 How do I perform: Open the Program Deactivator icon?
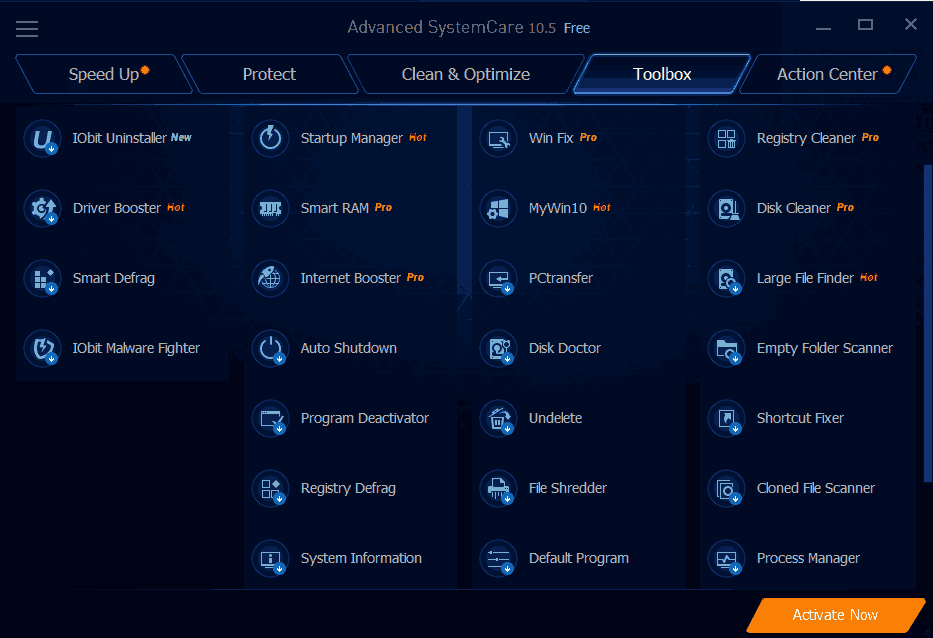(x=271, y=418)
